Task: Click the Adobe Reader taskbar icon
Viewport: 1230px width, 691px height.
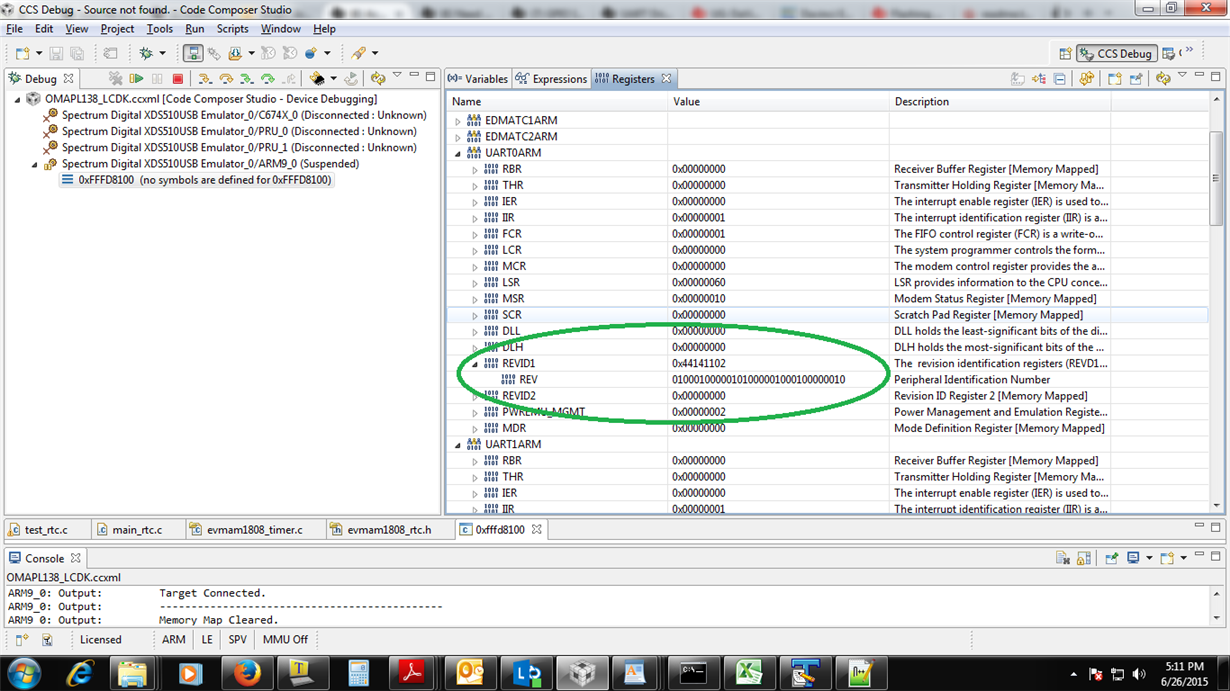Action: (x=414, y=673)
